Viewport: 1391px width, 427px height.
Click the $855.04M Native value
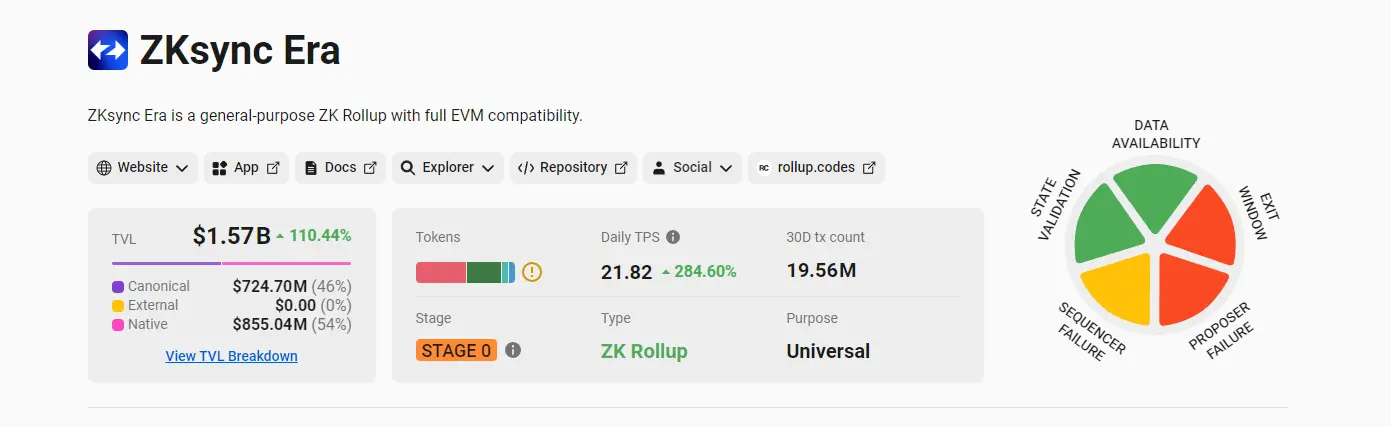click(x=270, y=325)
